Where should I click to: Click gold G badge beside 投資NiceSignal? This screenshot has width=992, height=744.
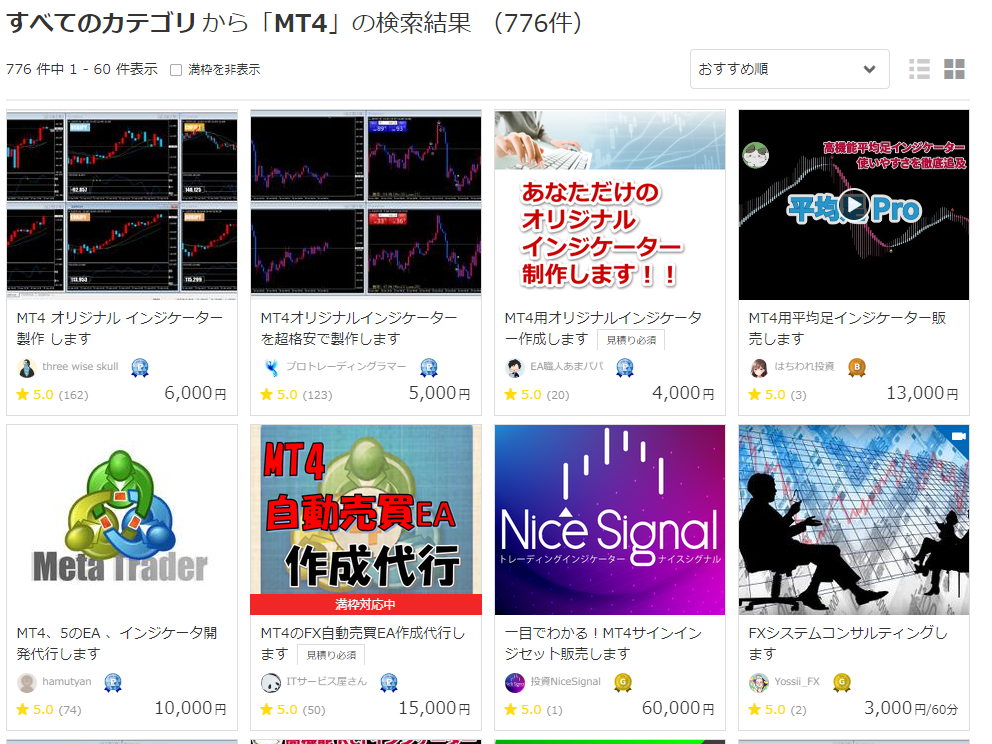(x=623, y=683)
